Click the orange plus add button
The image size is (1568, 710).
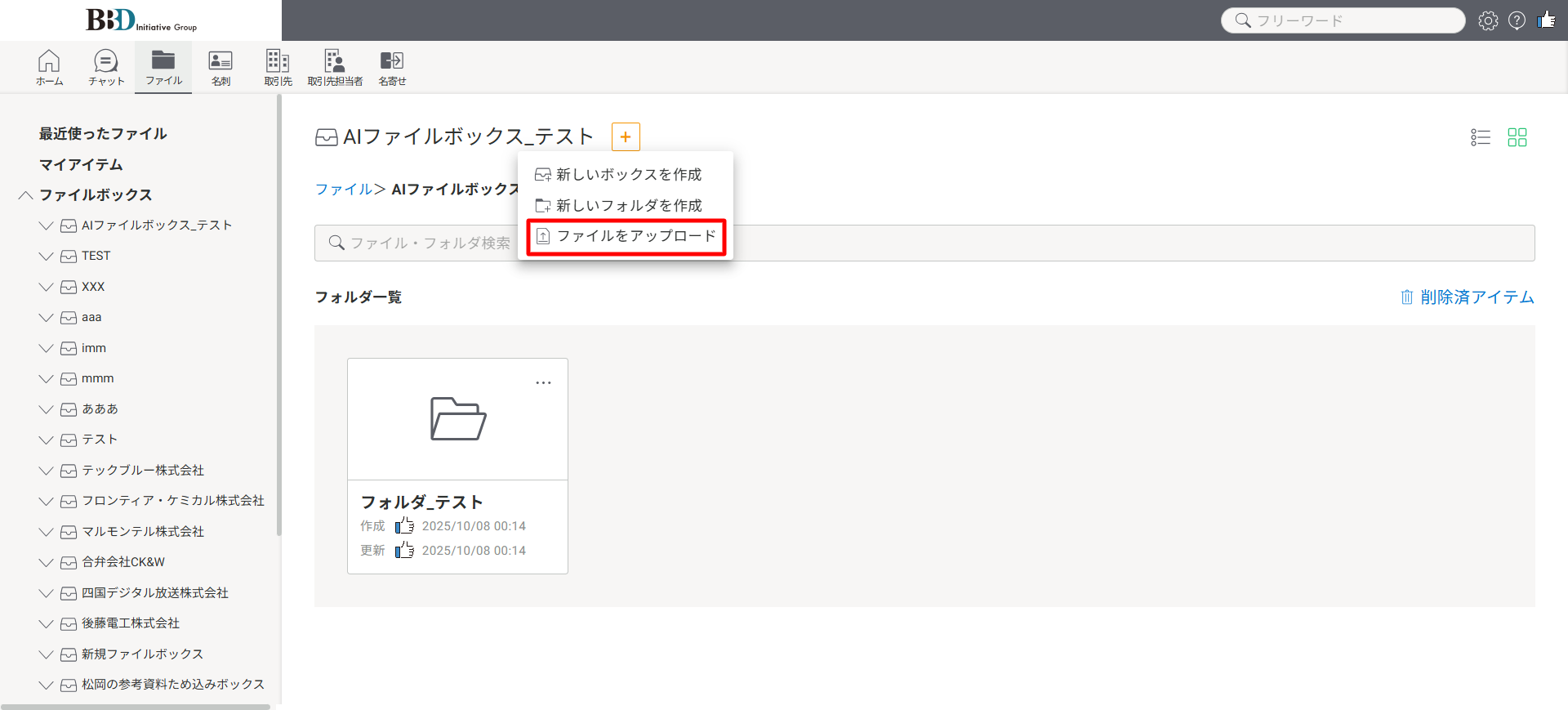[x=626, y=137]
